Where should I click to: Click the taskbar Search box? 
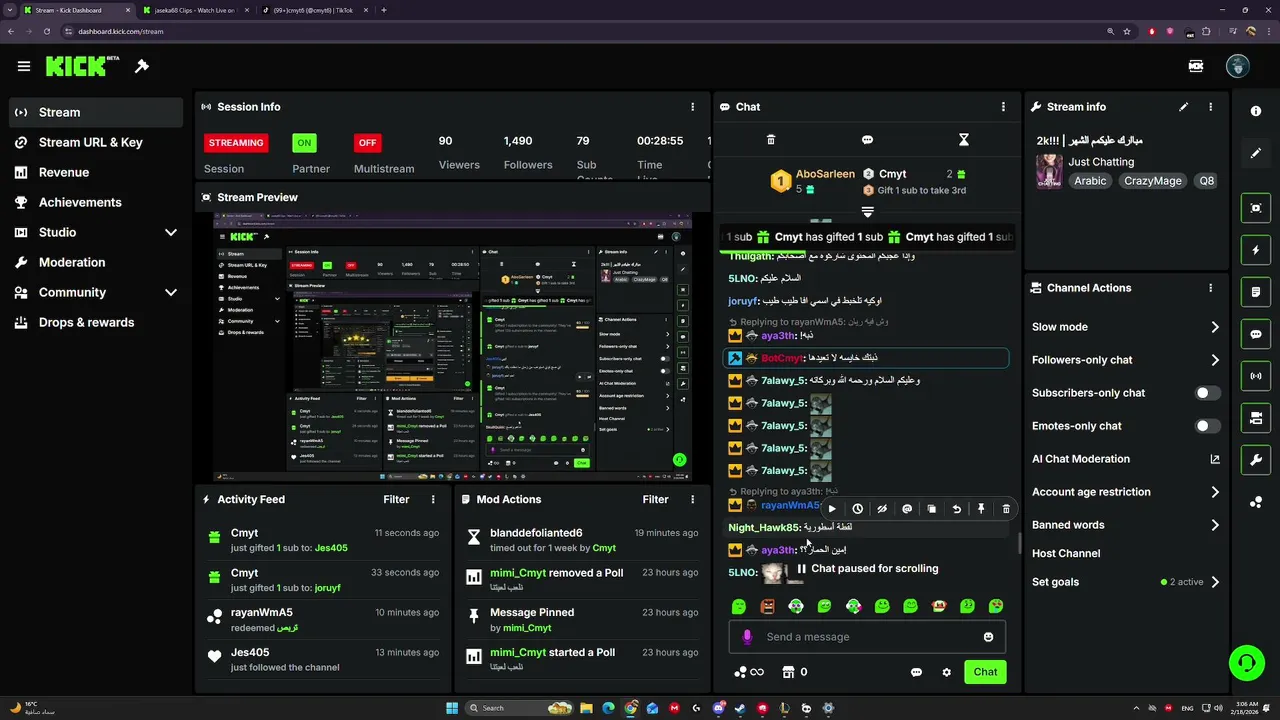(520, 708)
